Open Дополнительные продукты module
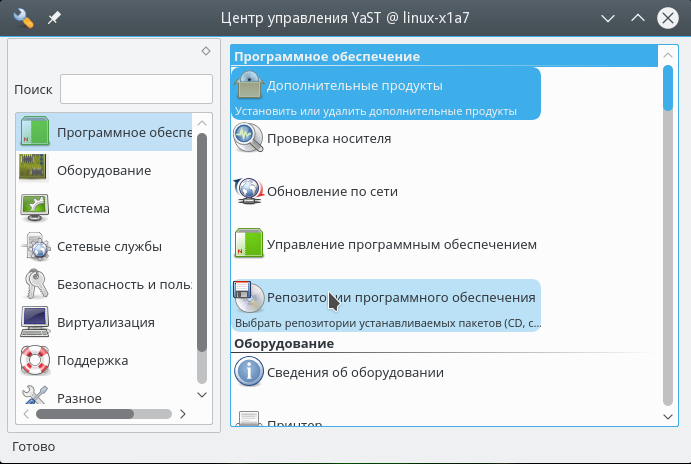This screenshot has width=691, height=464. [x=354, y=86]
